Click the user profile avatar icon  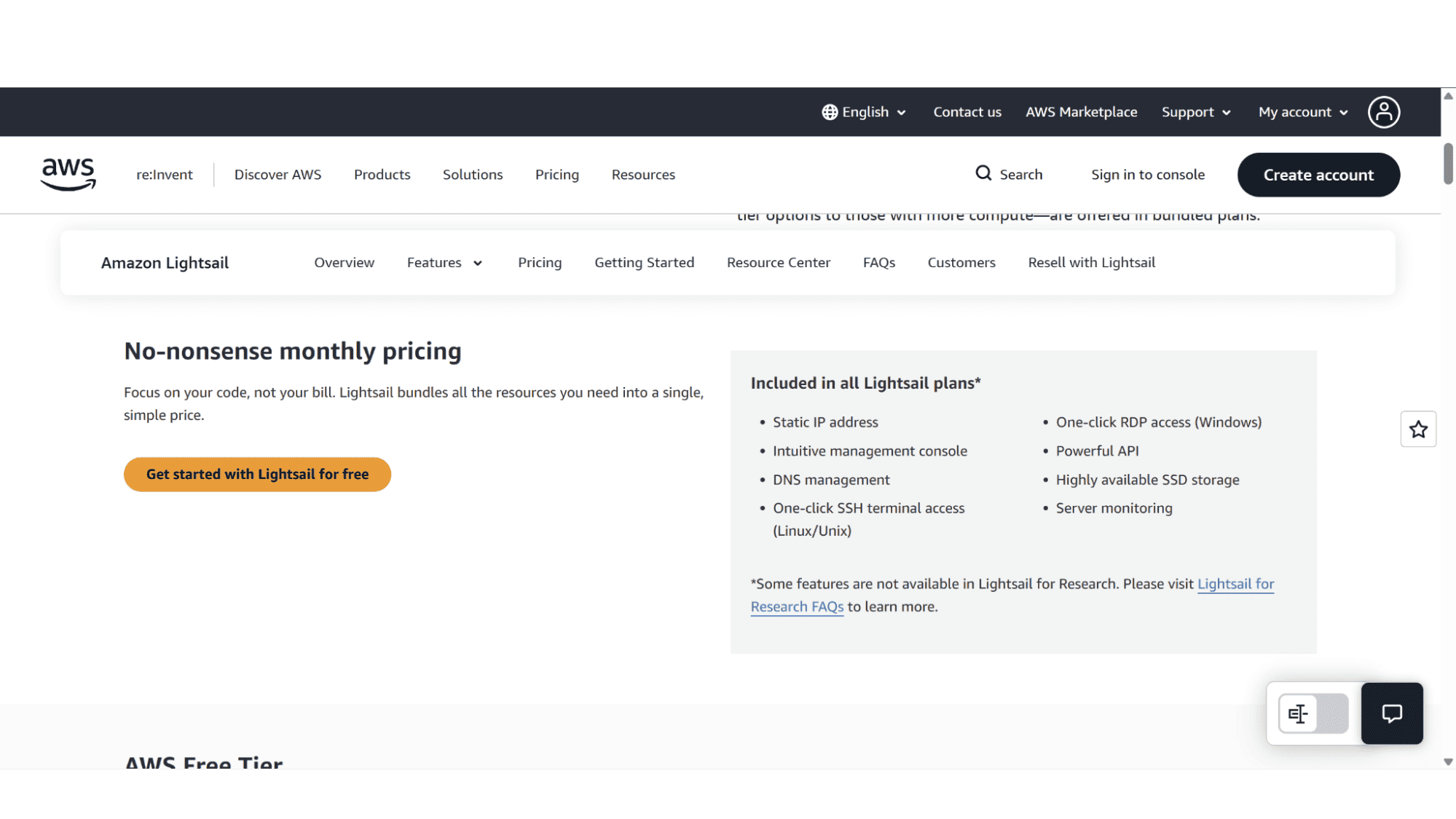[x=1383, y=112]
